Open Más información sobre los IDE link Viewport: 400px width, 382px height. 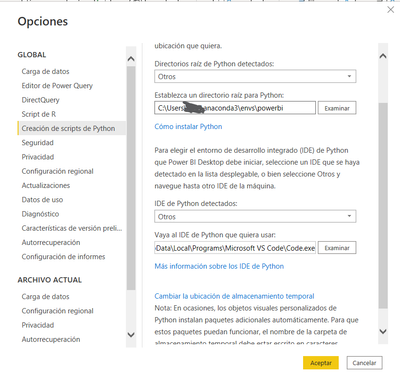click(x=219, y=266)
